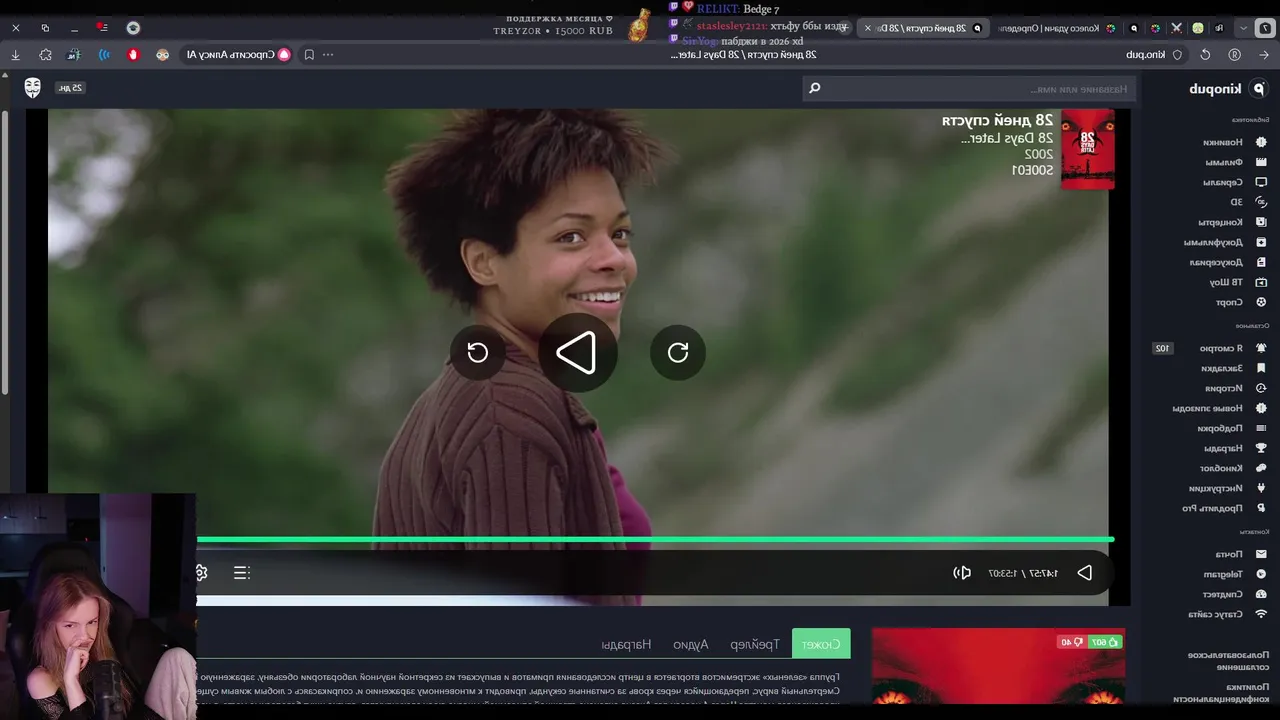Open the Telegram contact icon

[1261, 574]
